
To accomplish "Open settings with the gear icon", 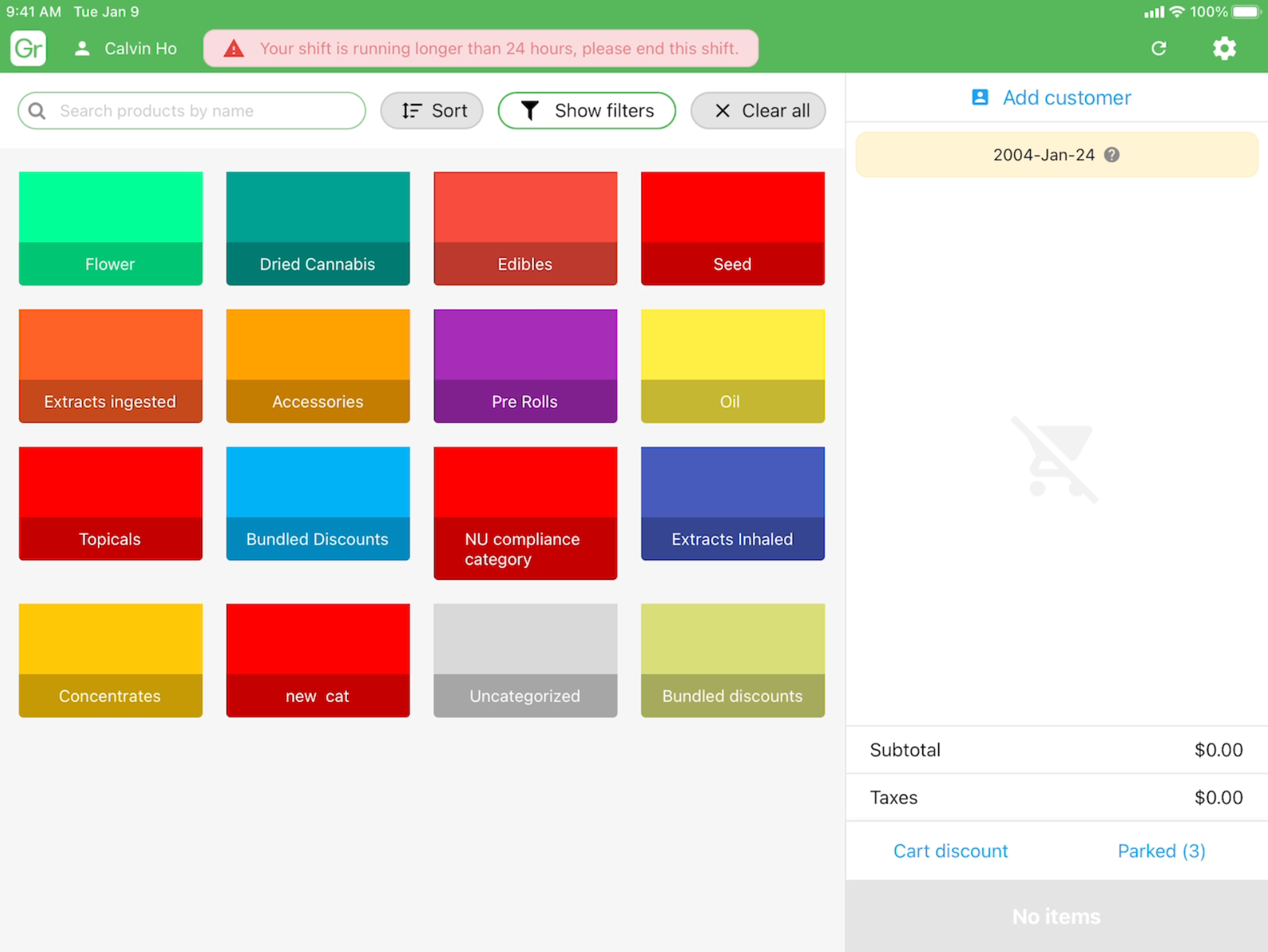I will [x=1224, y=48].
